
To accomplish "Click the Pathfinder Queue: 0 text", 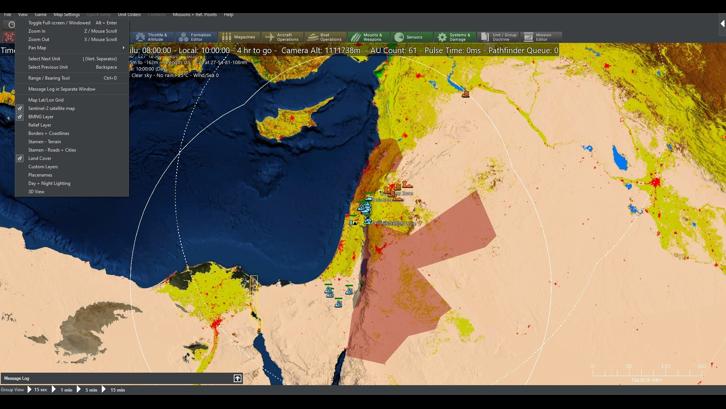I will (x=523, y=50).
